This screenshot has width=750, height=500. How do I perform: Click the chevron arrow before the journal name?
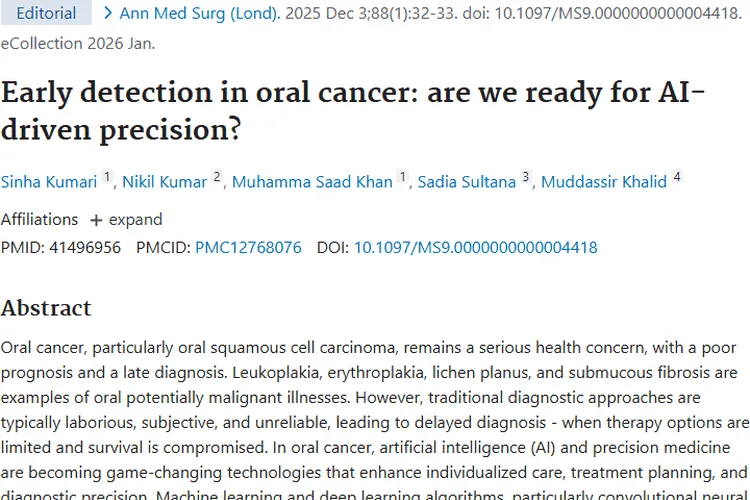[109, 14]
